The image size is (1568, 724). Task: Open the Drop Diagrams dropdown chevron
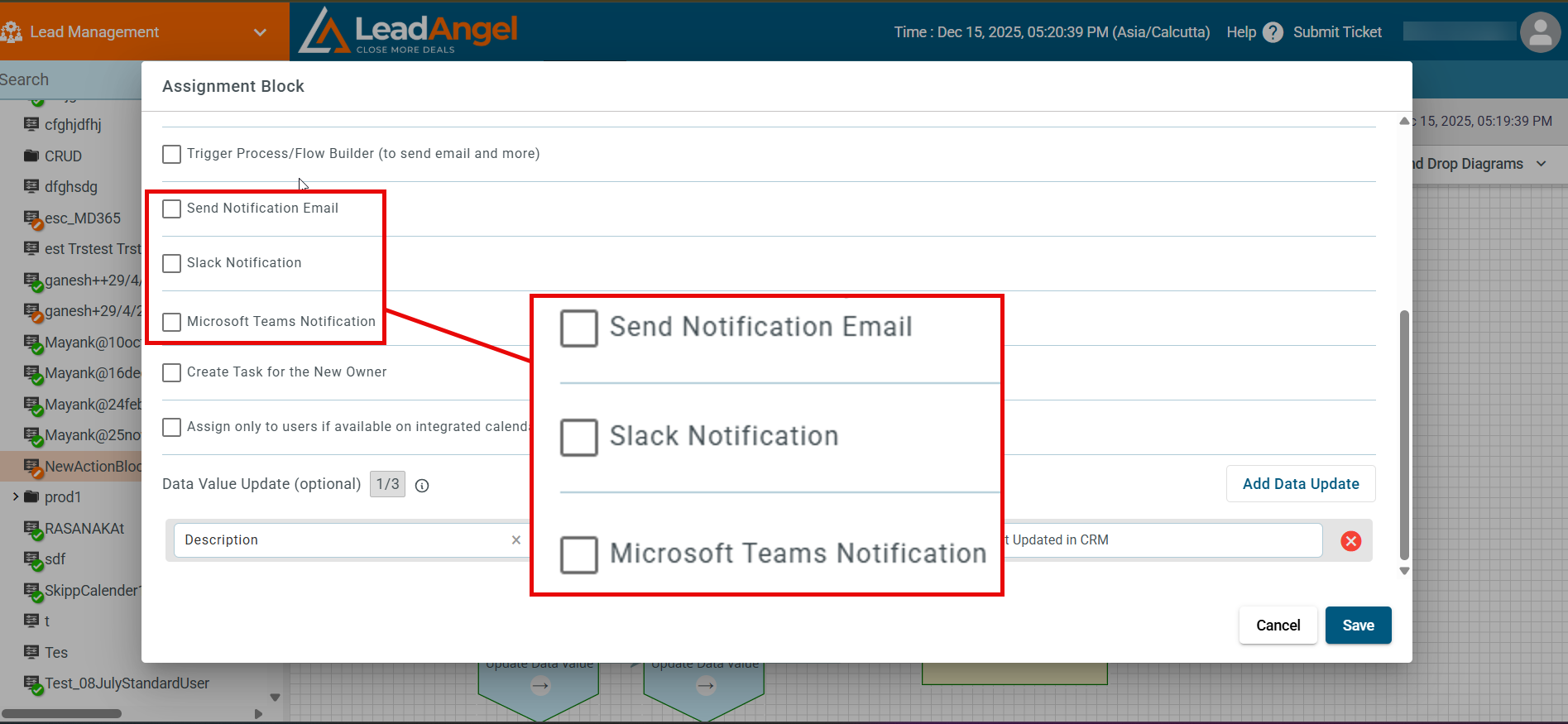click(x=1542, y=164)
